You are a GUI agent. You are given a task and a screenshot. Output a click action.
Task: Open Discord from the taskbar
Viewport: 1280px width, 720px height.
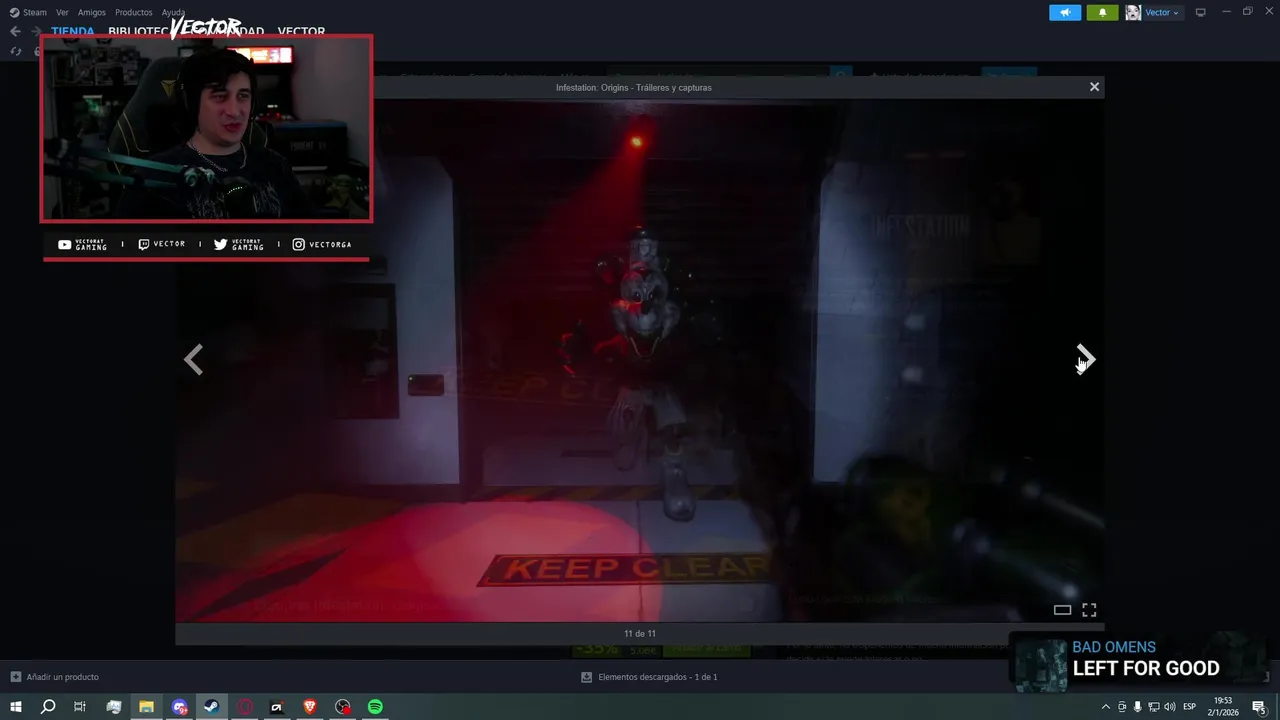[x=179, y=707]
